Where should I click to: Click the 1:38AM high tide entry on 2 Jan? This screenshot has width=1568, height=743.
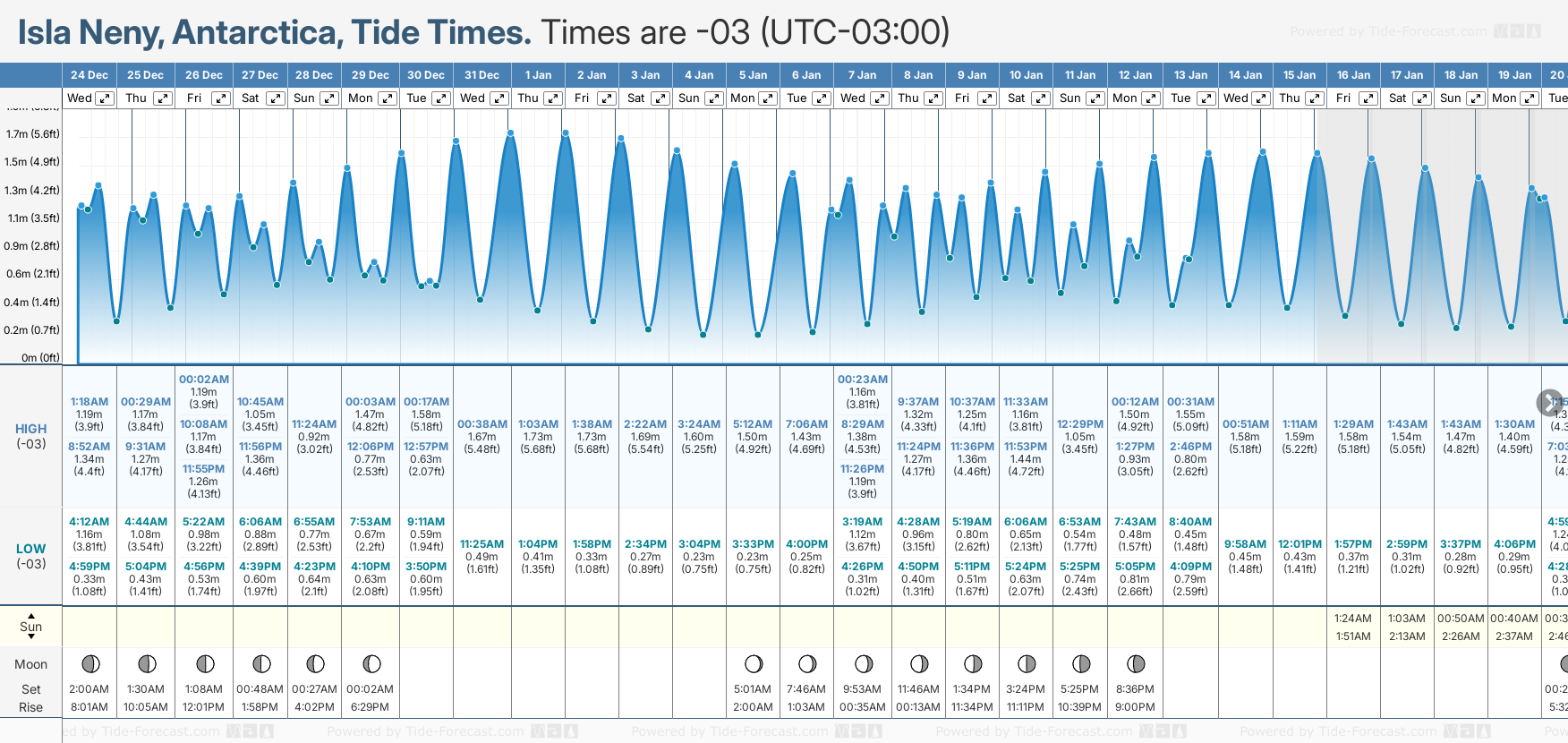pyautogui.click(x=592, y=424)
